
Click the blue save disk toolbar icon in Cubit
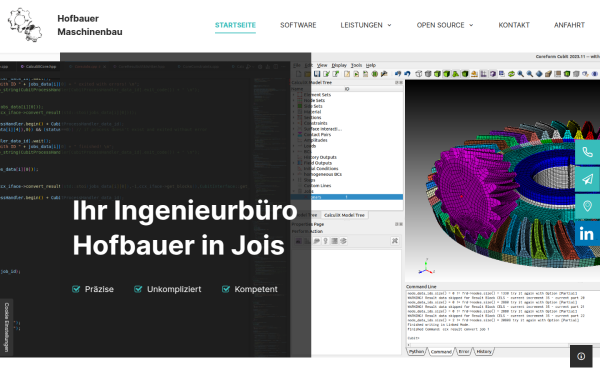317,74
